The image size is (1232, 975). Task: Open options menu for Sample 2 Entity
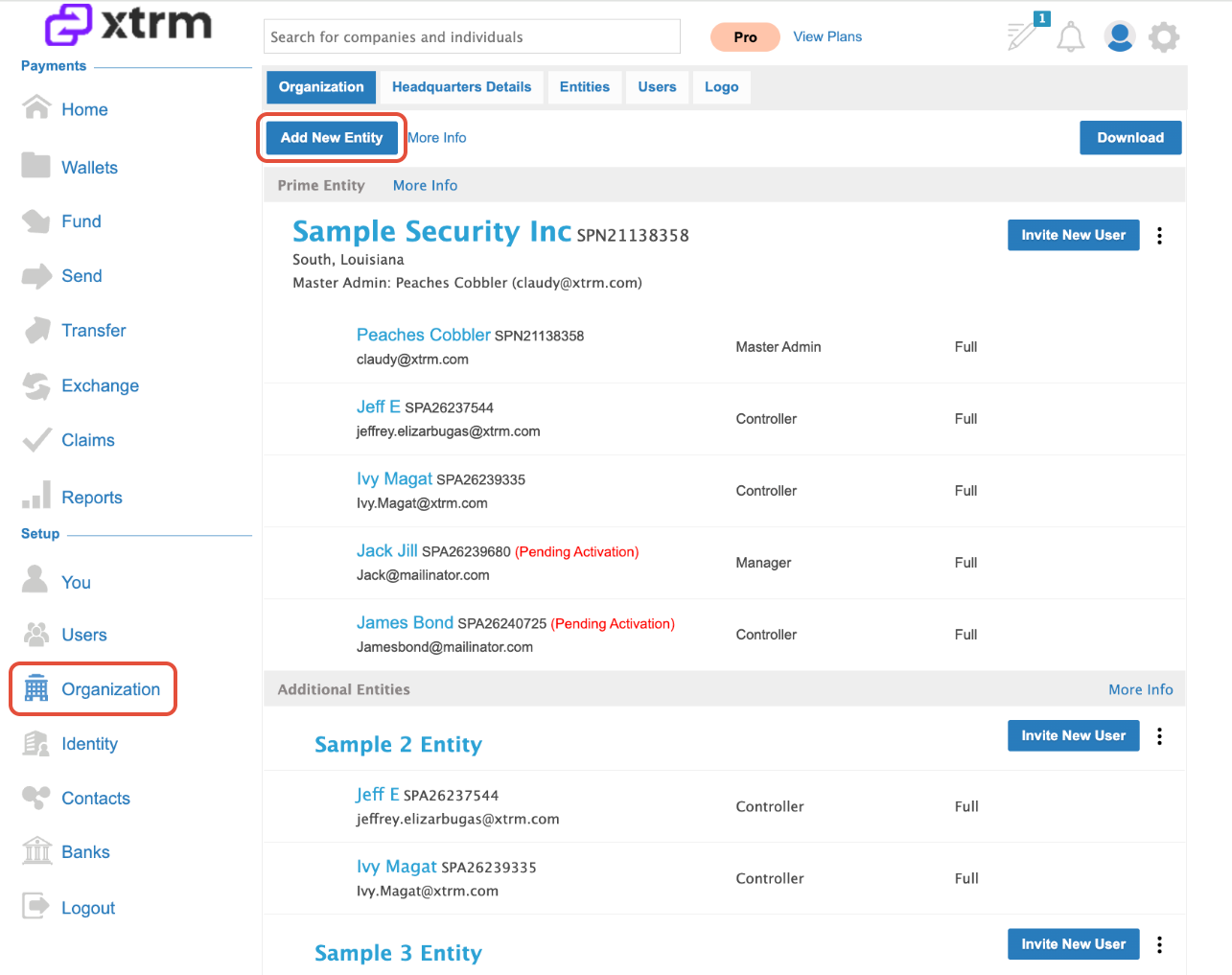tap(1160, 736)
